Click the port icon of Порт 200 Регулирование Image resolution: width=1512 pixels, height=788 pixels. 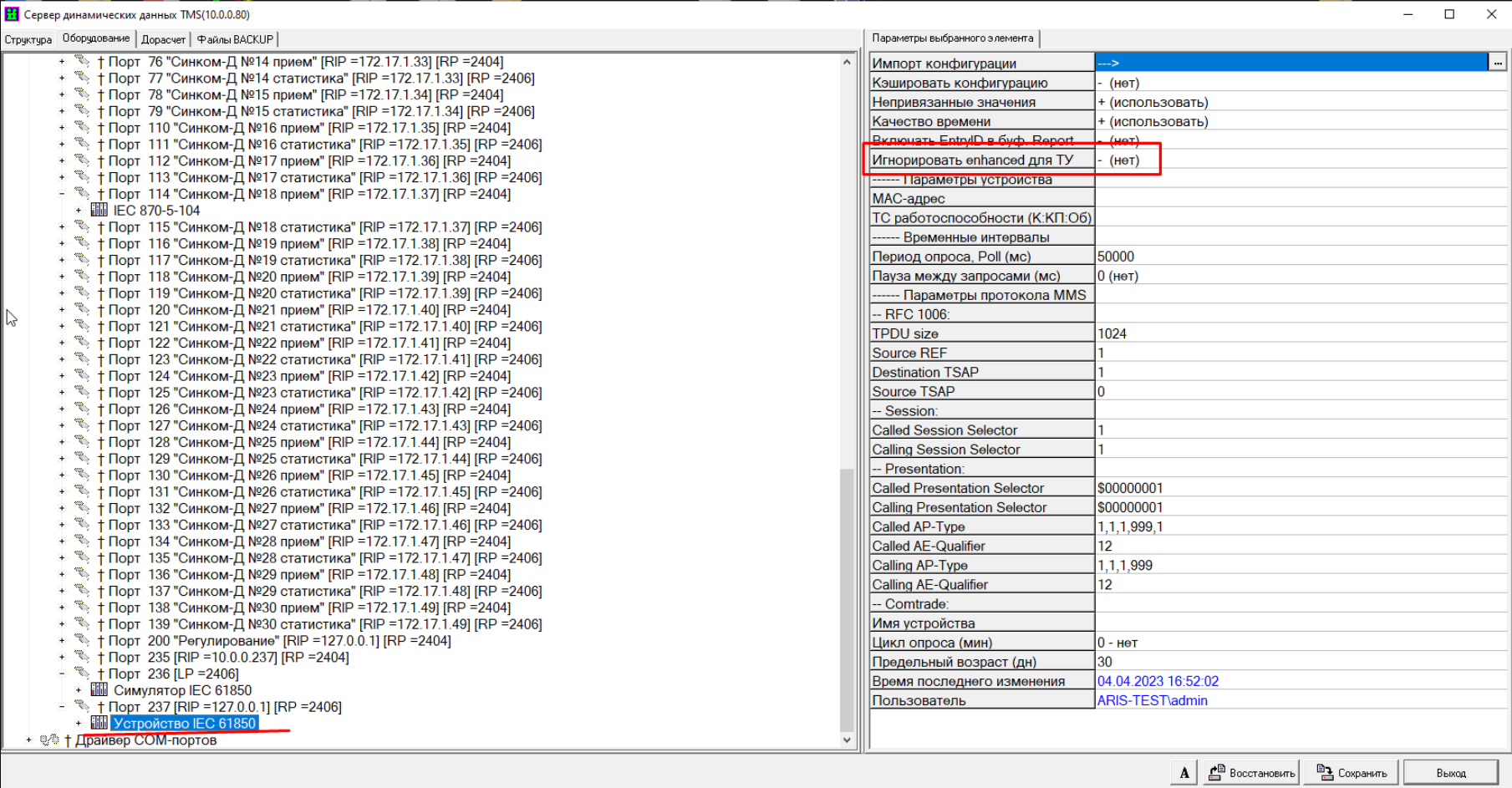tap(82, 640)
